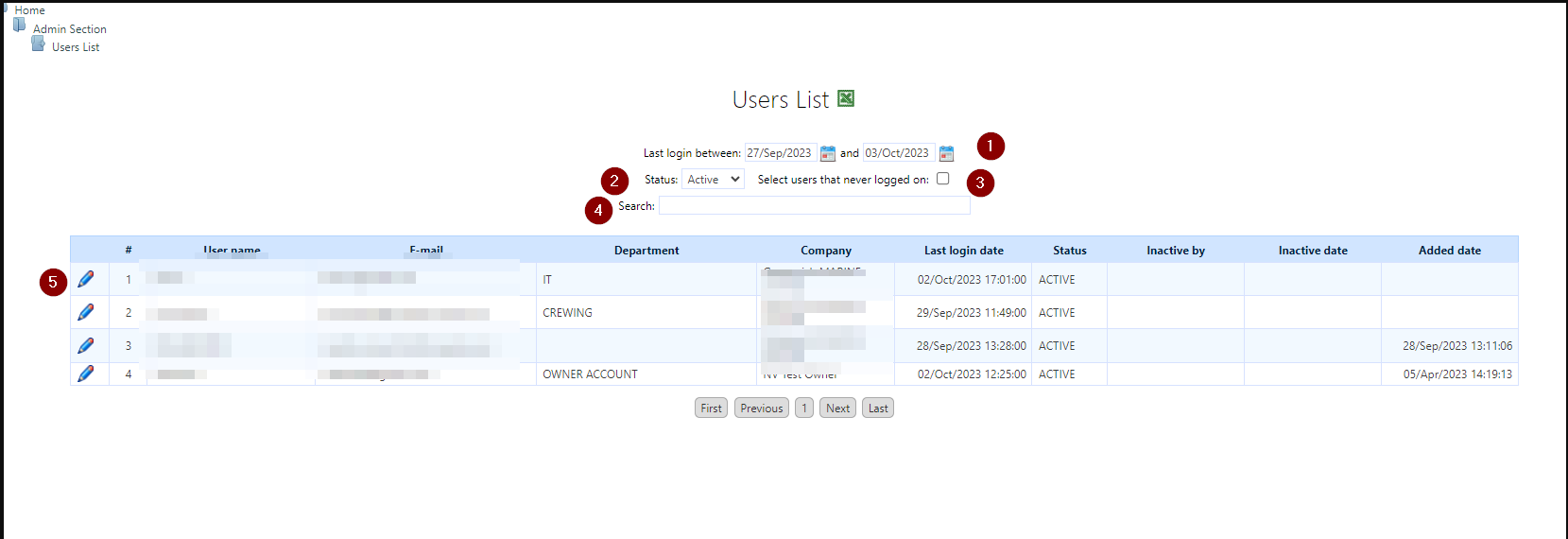Click the Search input field
Screen dimensions: 1568x539
coord(814,206)
